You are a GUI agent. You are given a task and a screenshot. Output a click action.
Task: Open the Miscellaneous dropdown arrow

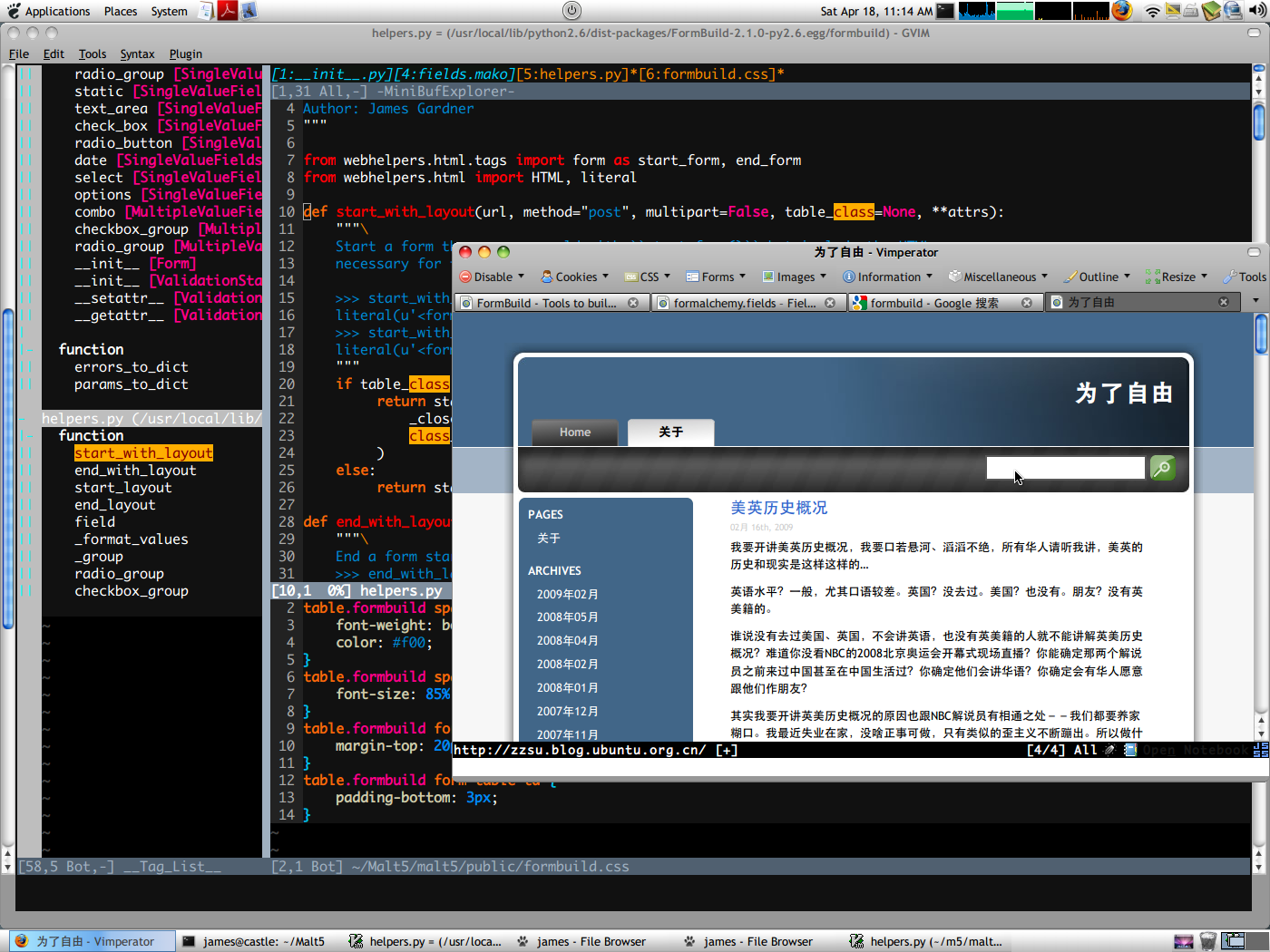(x=1045, y=277)
